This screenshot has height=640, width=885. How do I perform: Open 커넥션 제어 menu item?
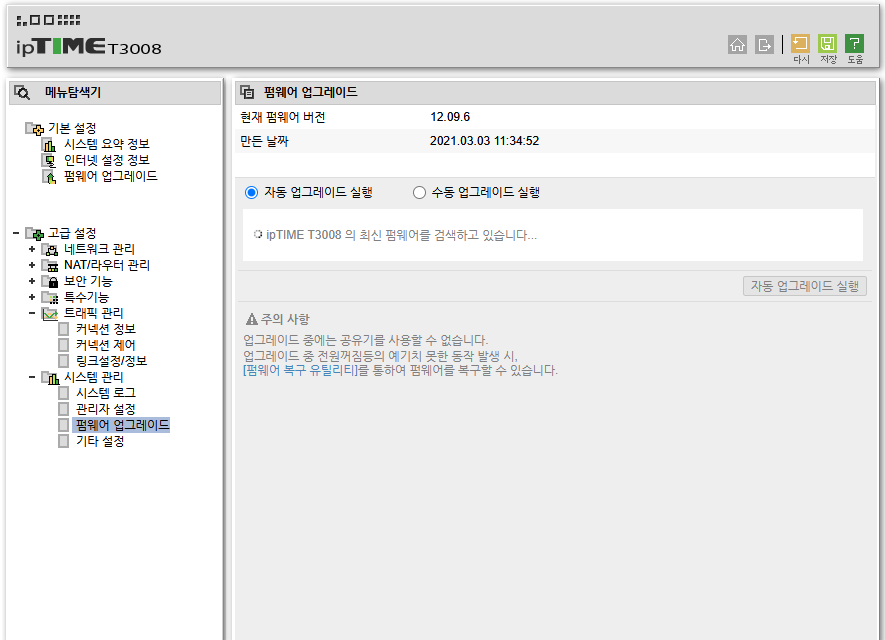106,345
